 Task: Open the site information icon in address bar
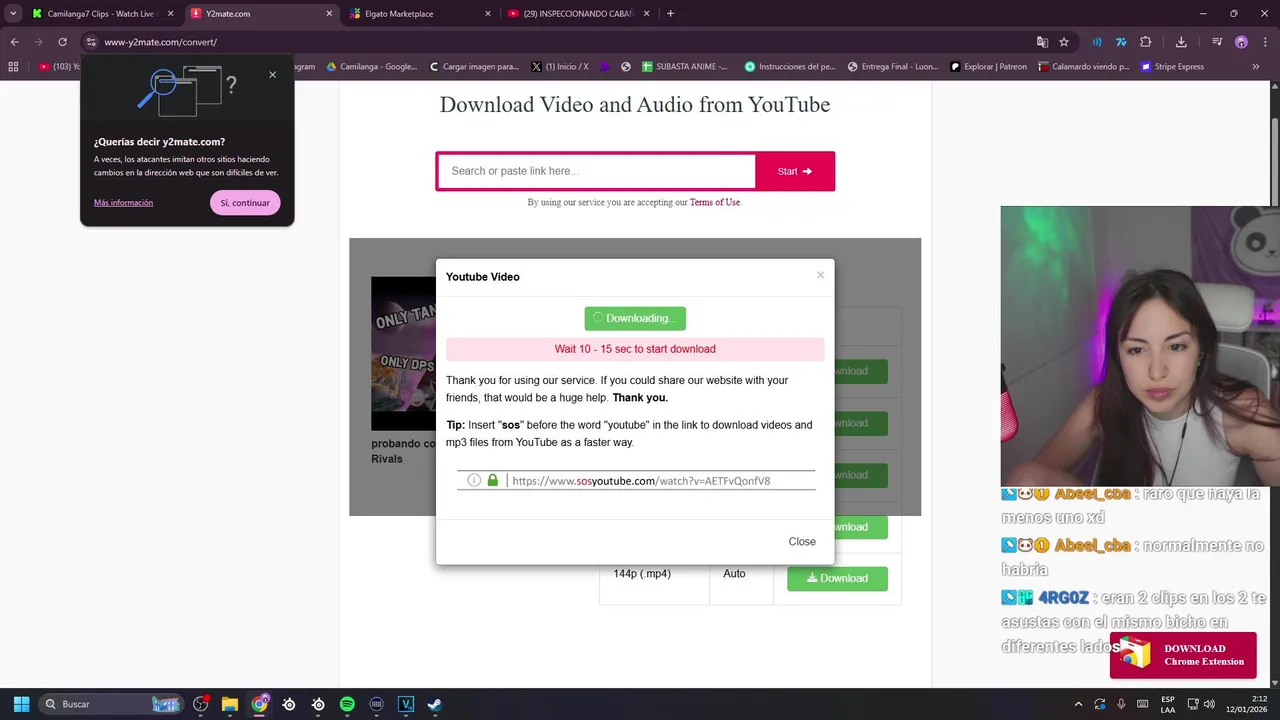[x=91, y=42]
